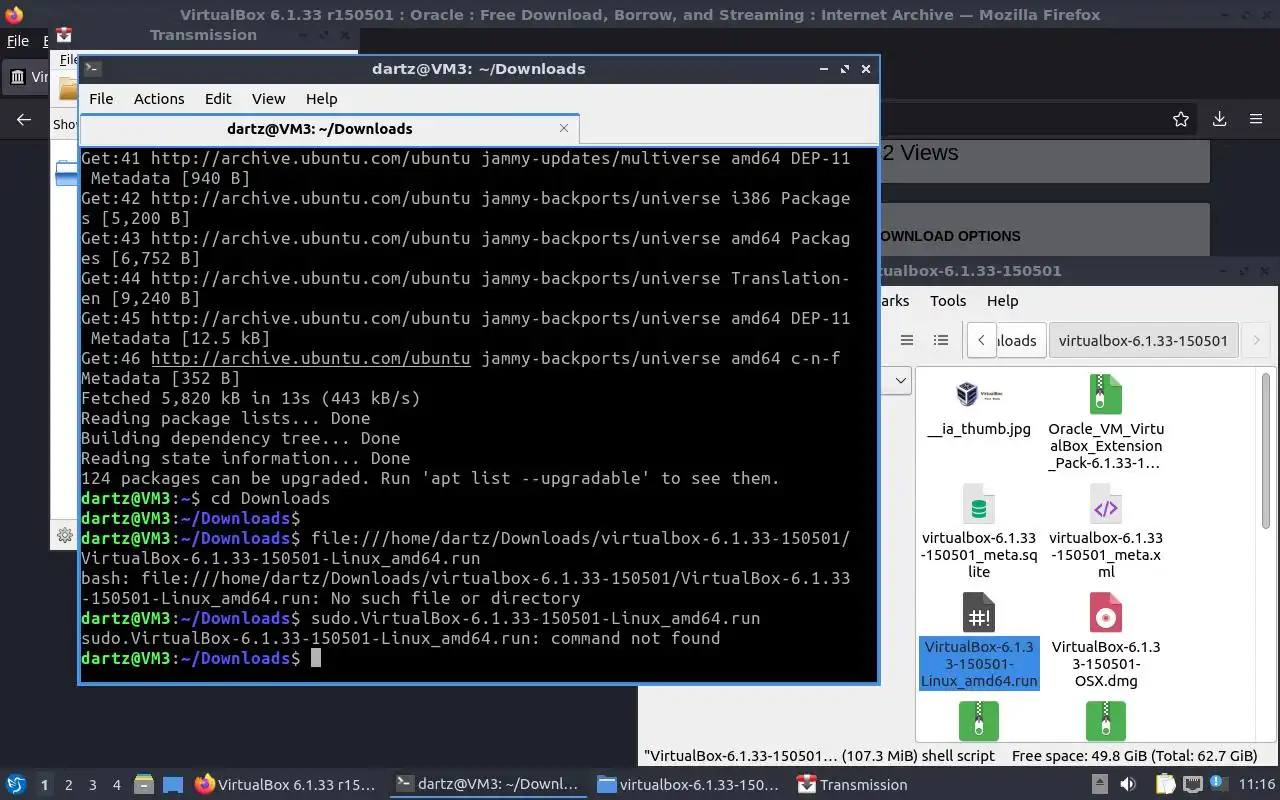This screenshot has height=800, width=1280.
Task: Switch file manager to icon view
Action: 907,340
